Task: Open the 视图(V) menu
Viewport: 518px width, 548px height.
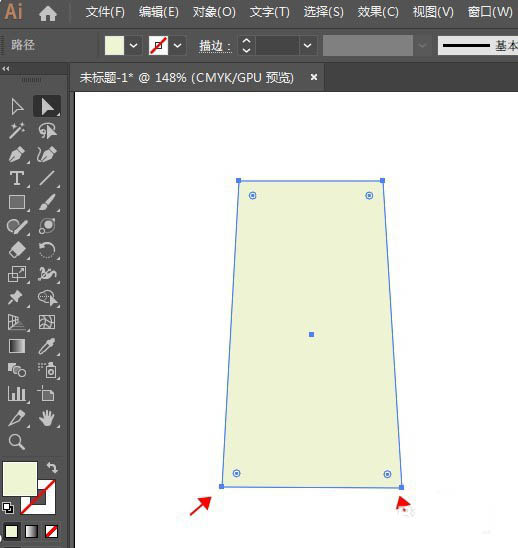Action: 433,13
